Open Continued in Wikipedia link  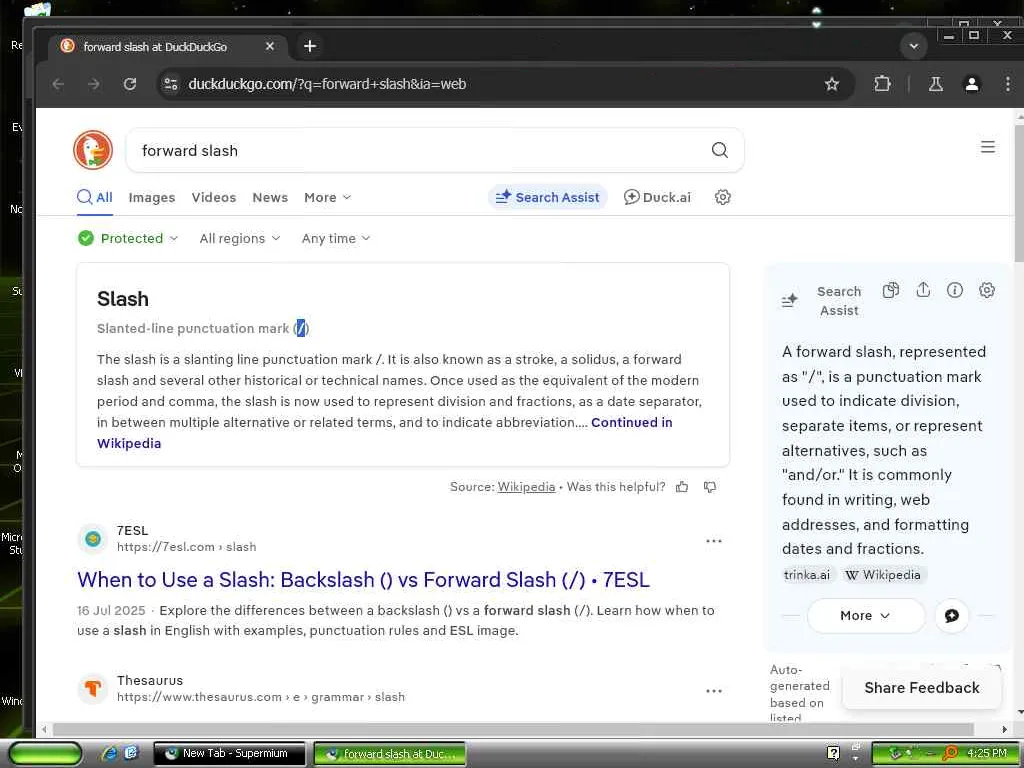632,423
